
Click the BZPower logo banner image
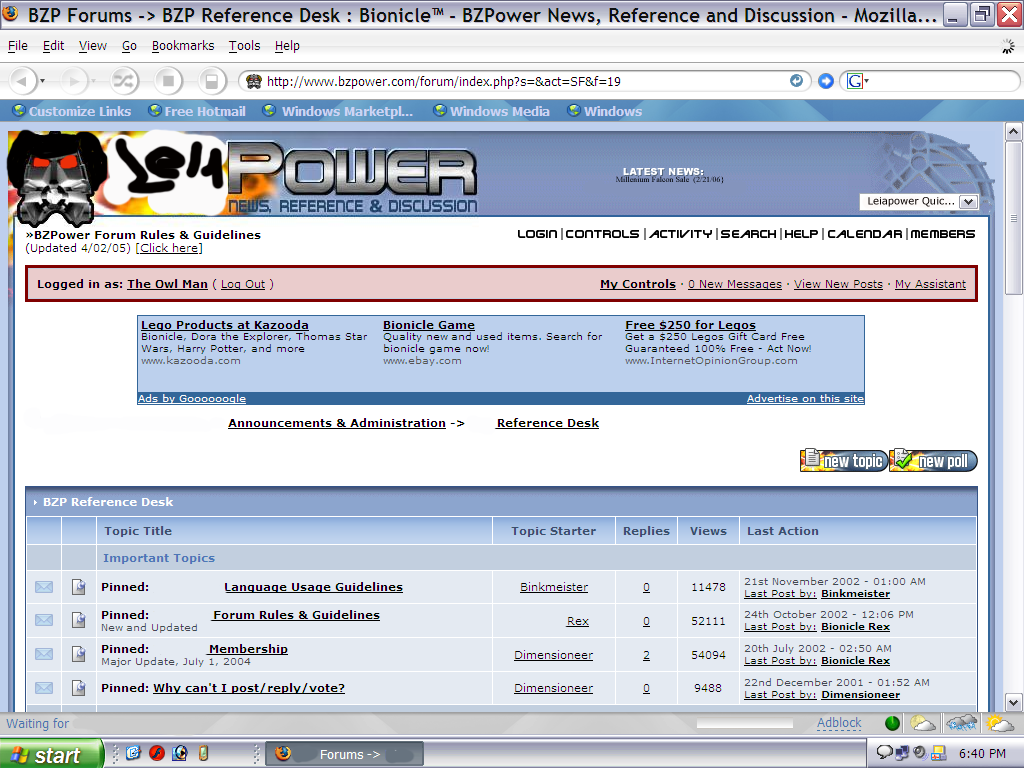(x=243, y=176)
